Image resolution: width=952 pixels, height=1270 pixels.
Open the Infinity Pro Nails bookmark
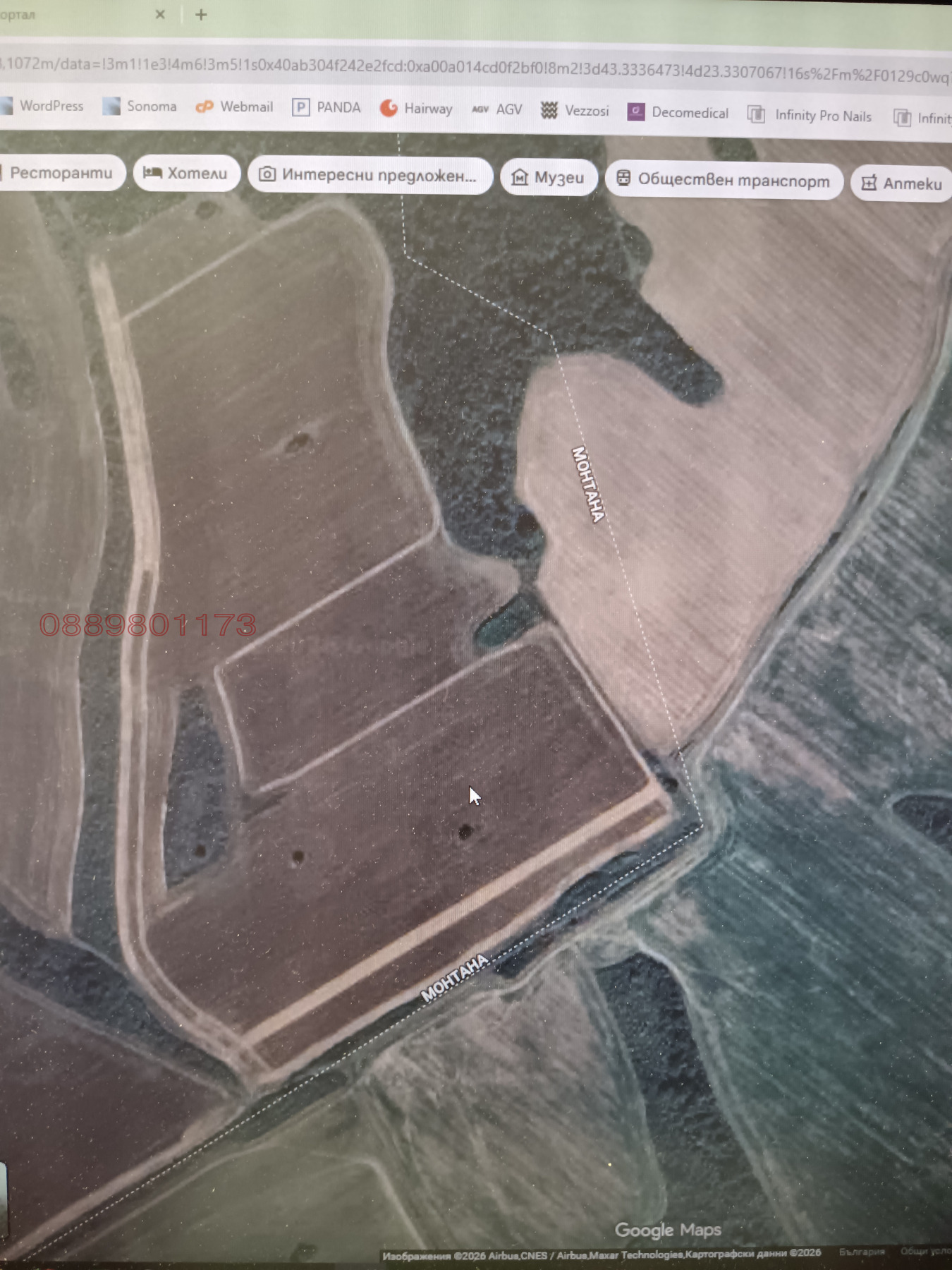[x=810, y=116]
